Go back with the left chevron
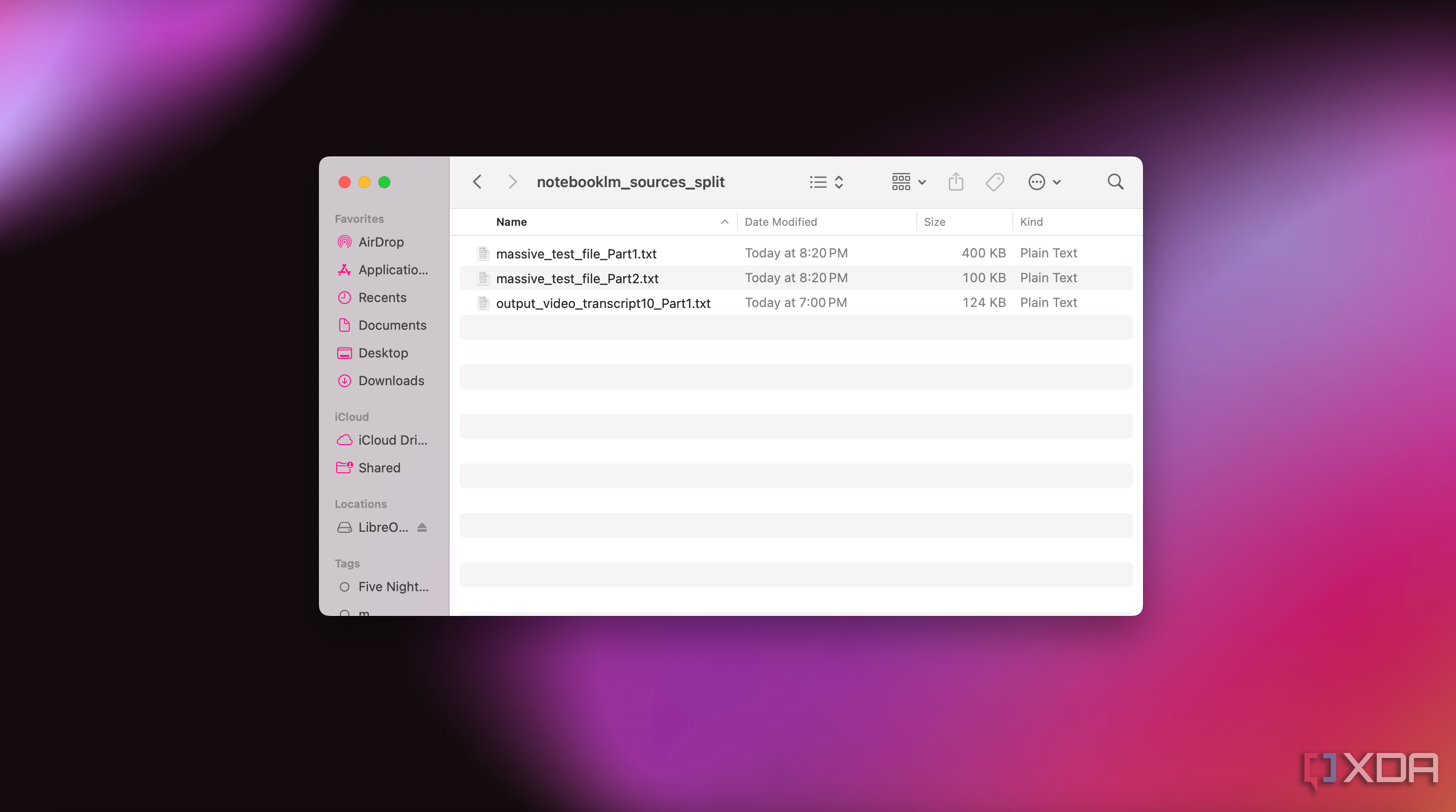Screen dimensions: 1456x812 [x=477, y=182]
